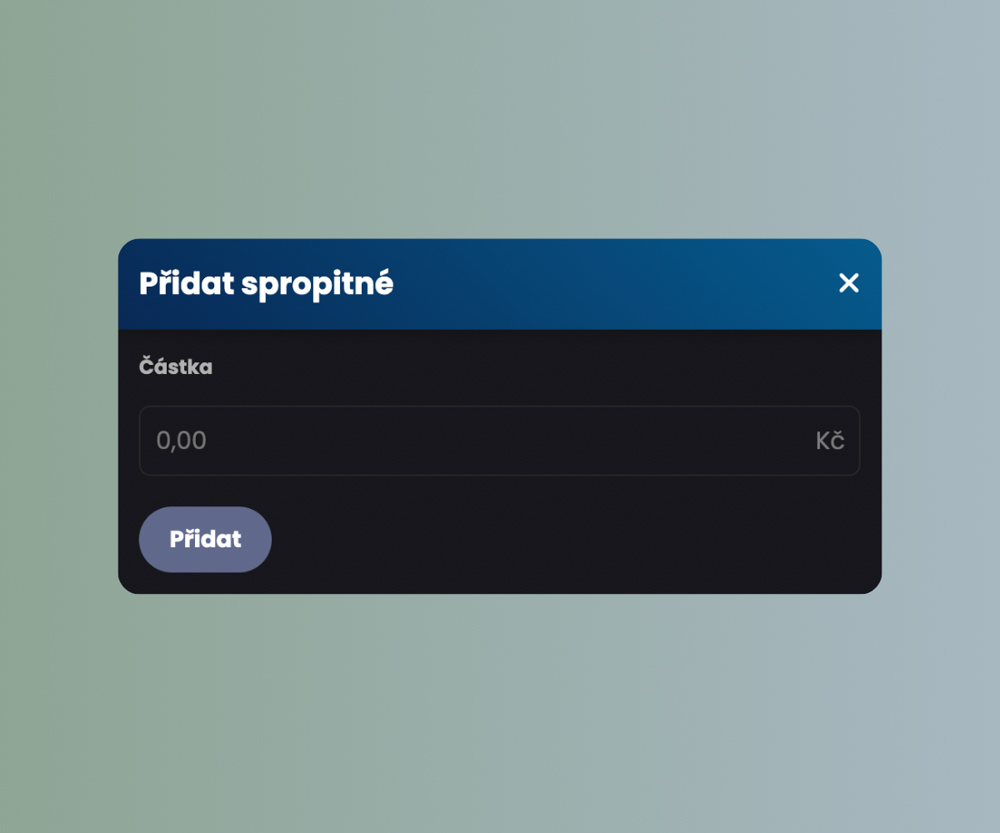Click the word spropitné in title

click(x=317, y=285)
